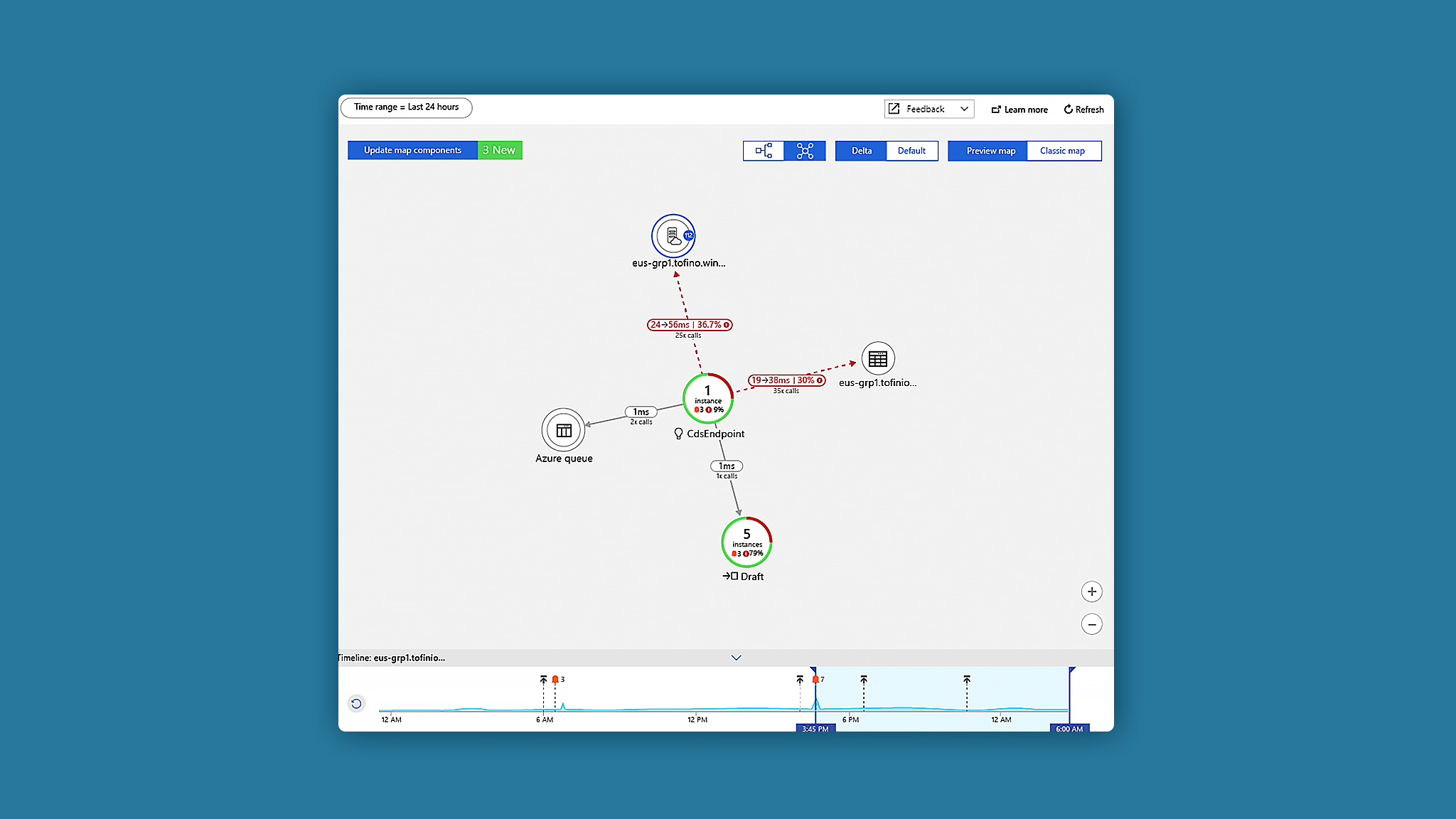Zoom in with the plus button
This screenshot has width=1456, height=819.
[x=1092, y=591]
